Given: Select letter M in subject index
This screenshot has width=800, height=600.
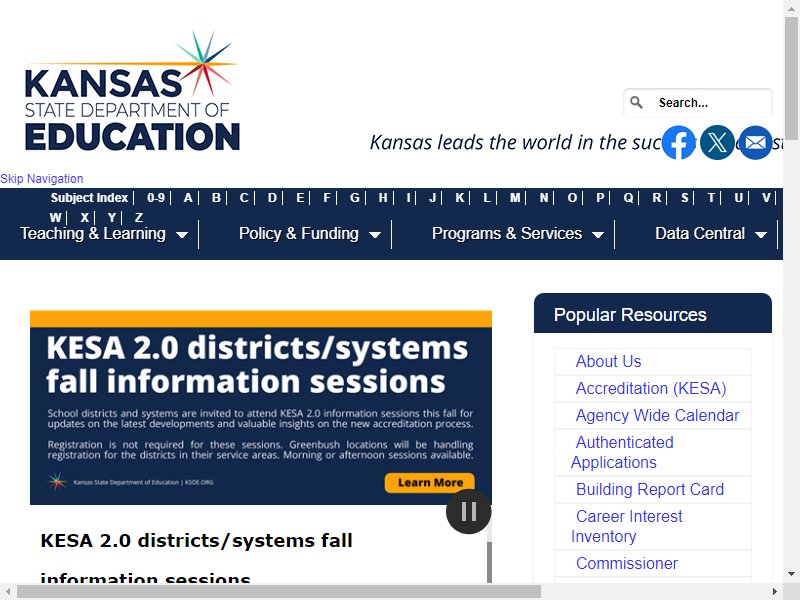Looking at the screenshot, I should coord(515,197).
